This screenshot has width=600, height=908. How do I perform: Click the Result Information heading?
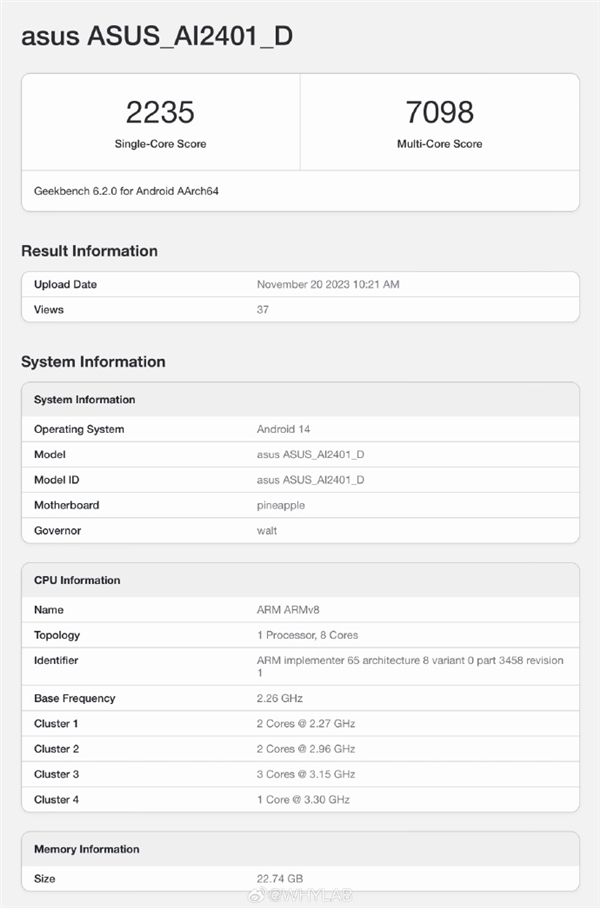pos(89,251)
